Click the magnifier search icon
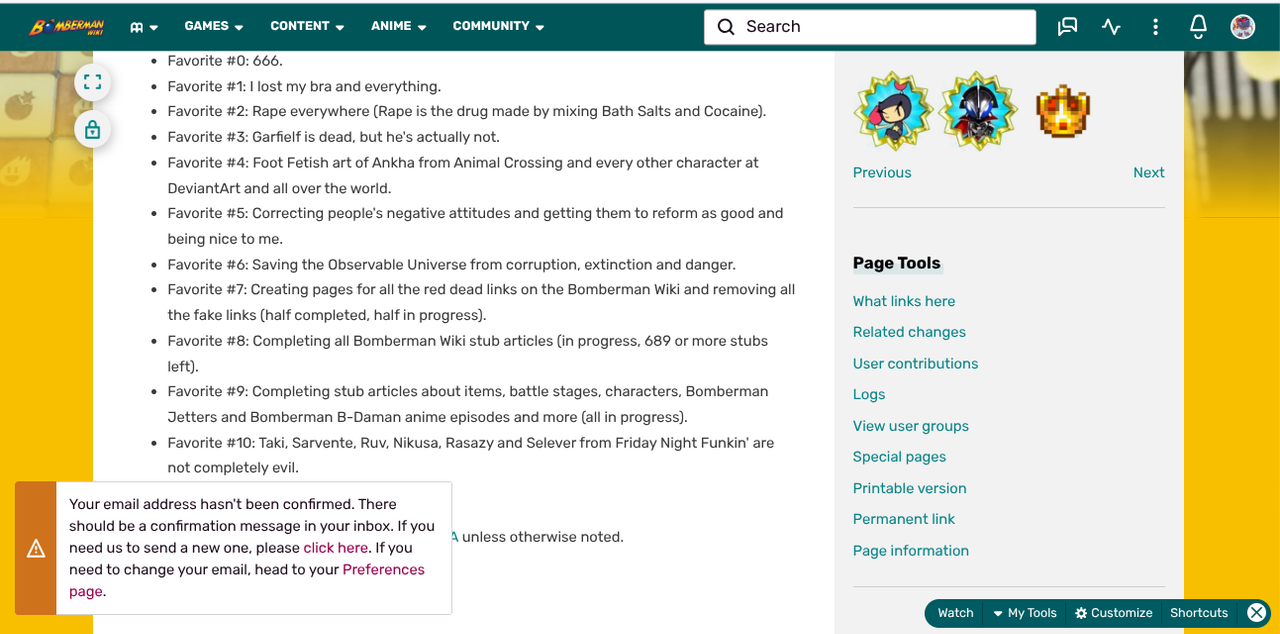The image size is (1280, 634). click(726, 27)
